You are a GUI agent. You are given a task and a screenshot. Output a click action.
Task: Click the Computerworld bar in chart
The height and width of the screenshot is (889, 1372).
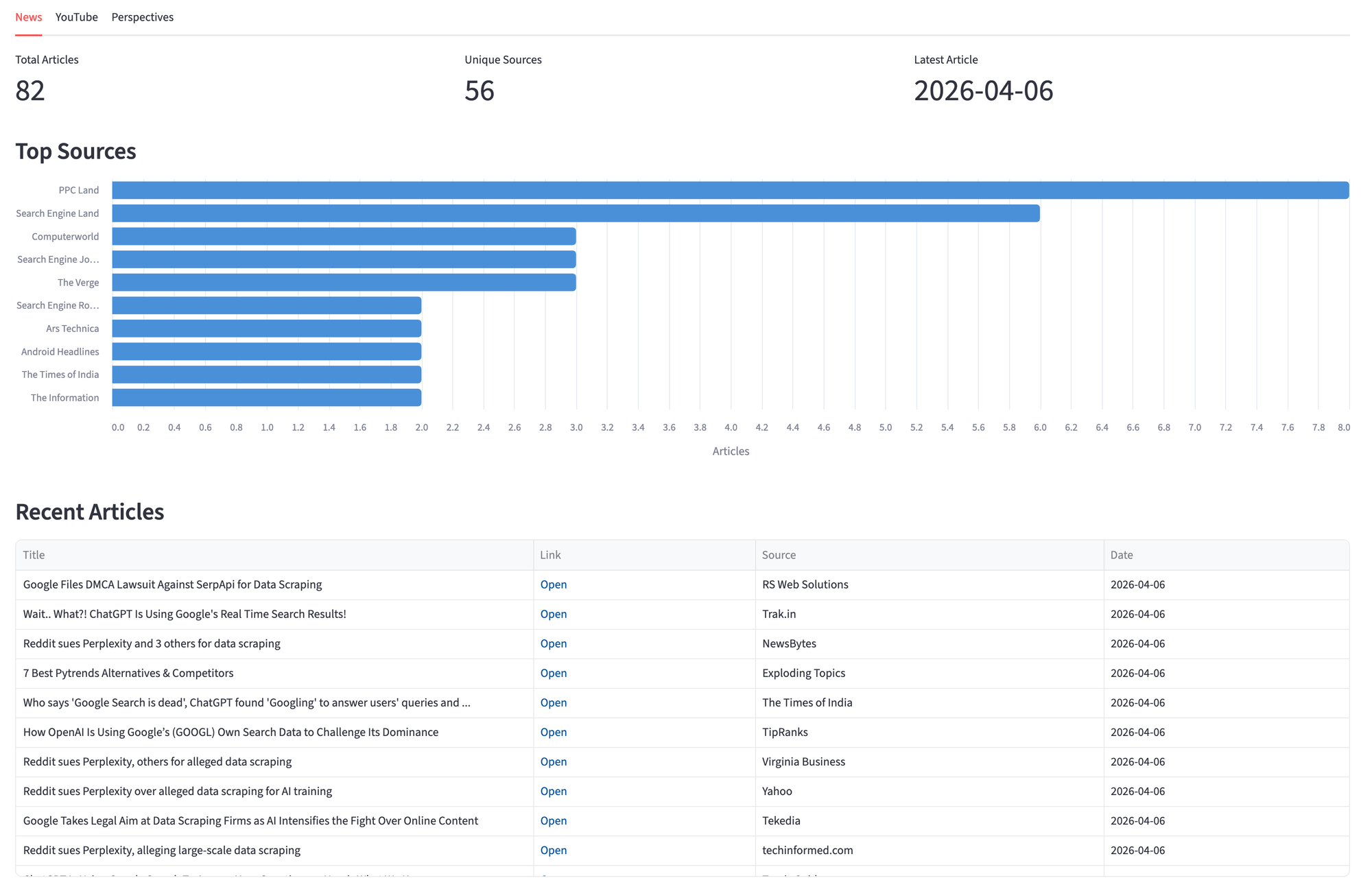(344, 237)
